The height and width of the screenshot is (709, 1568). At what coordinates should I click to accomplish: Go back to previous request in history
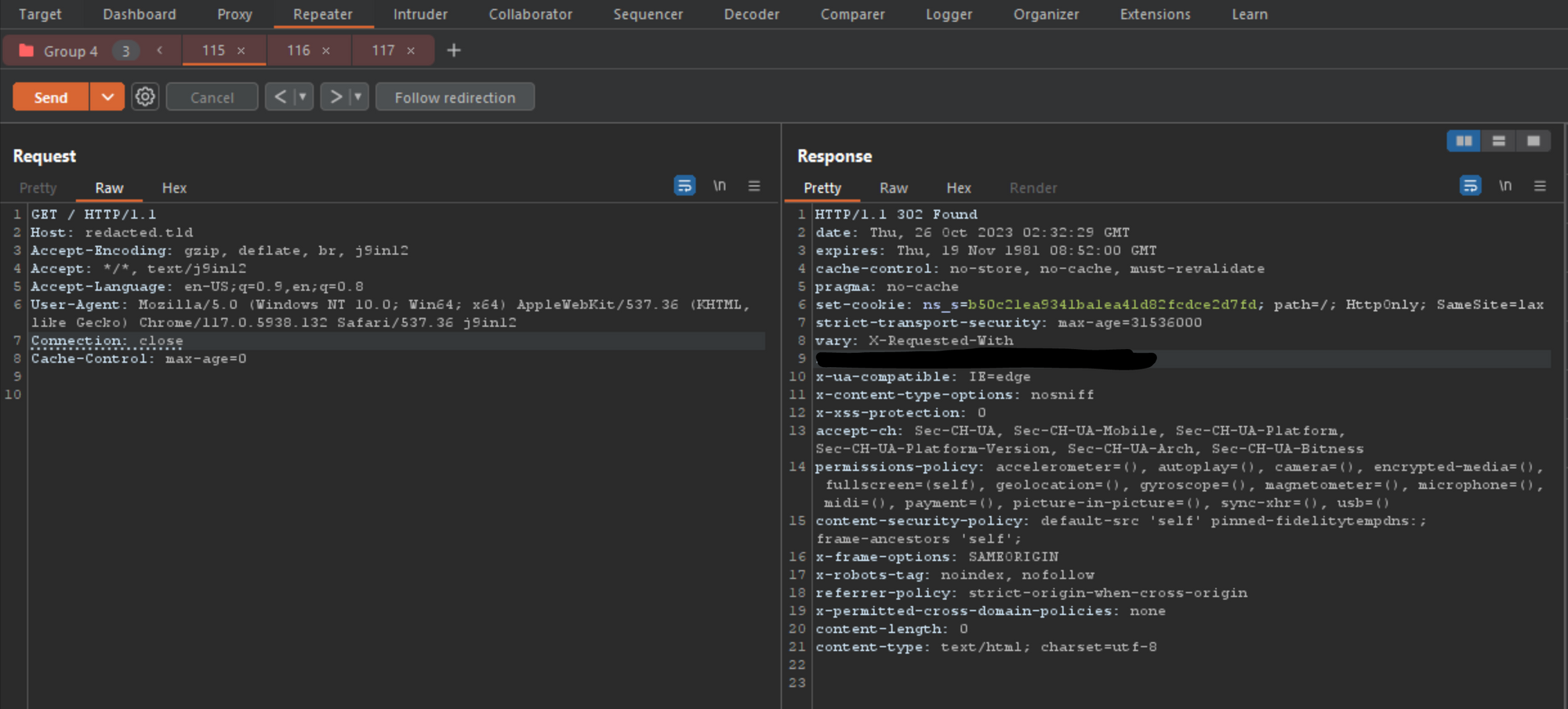pos(280,96)
